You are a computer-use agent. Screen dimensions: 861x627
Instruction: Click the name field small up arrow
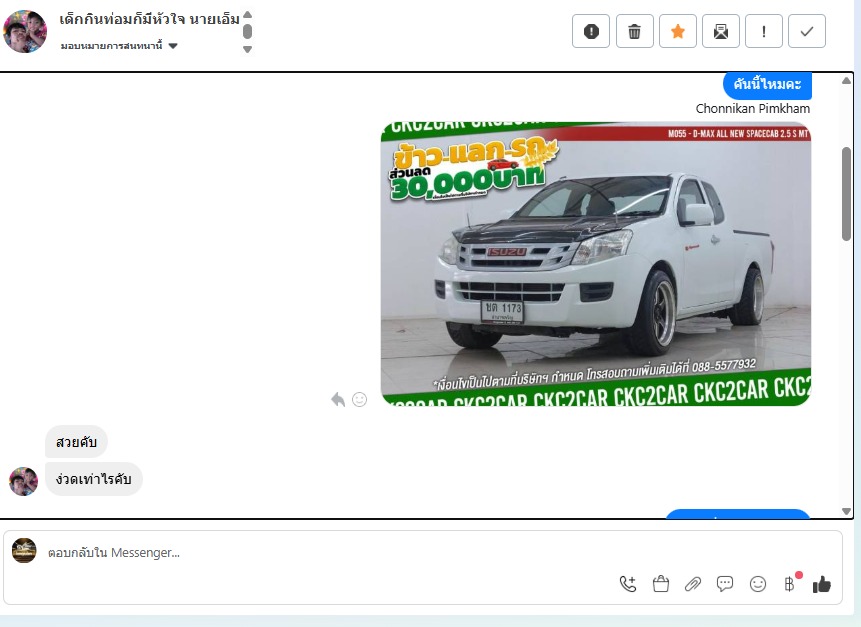click(x=248, y=15)
